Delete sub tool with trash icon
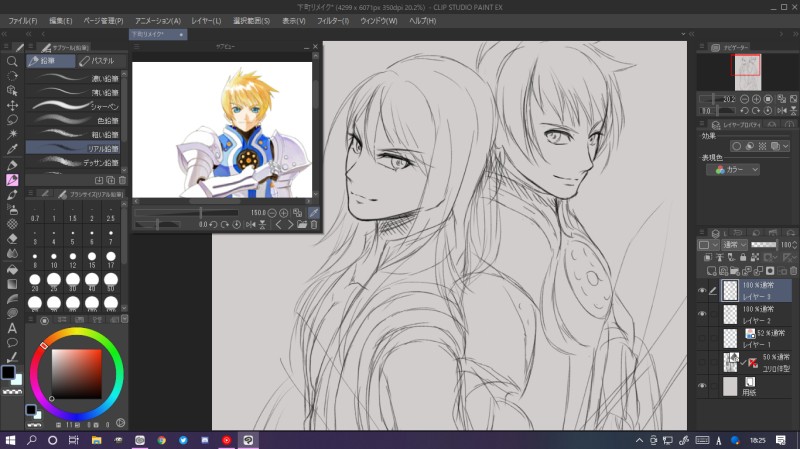800x449 pixels. pos(122,180)
